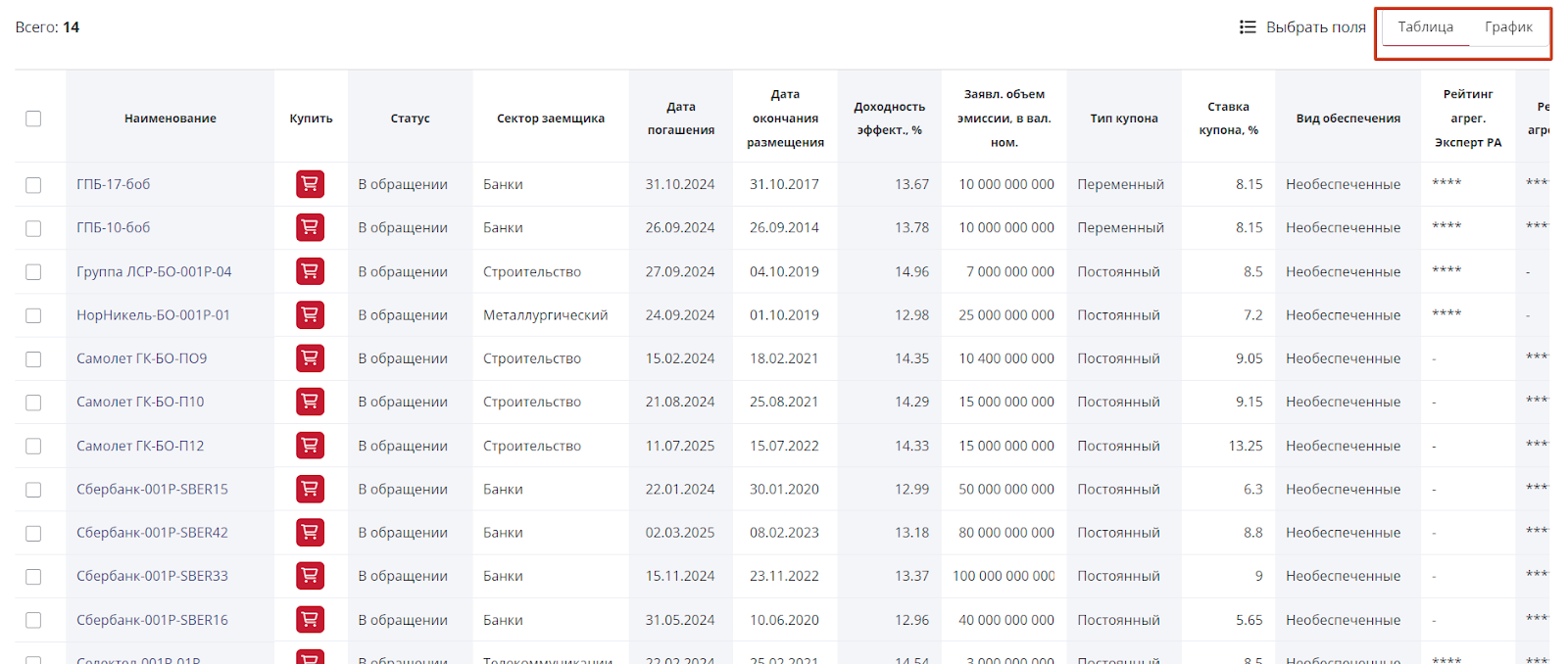
Task: Click yield value 13.67
Action: click(x=911, y=184)
